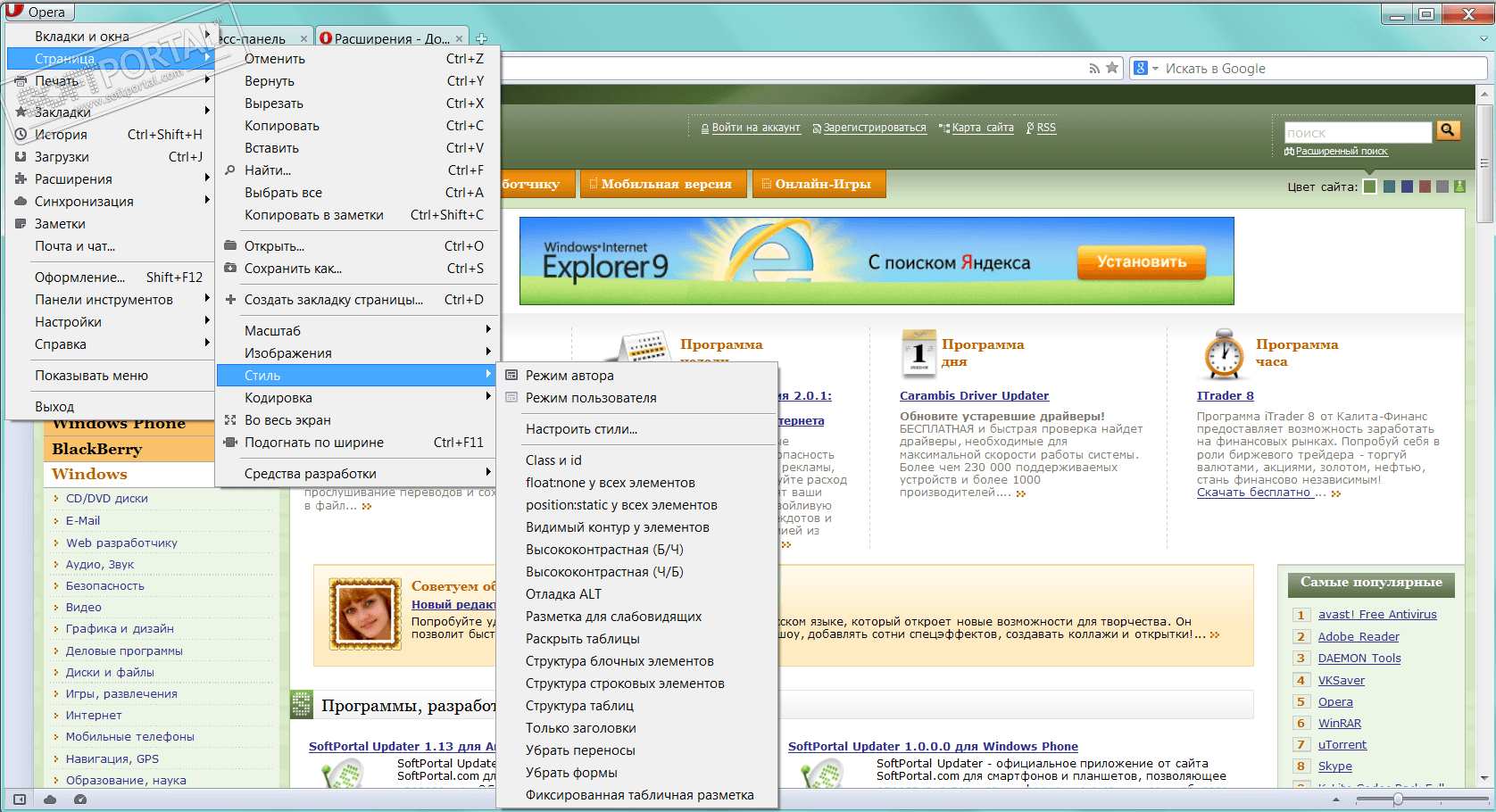
Task: Click the grid icon beside Программы heading
Action: coord(302,705)
